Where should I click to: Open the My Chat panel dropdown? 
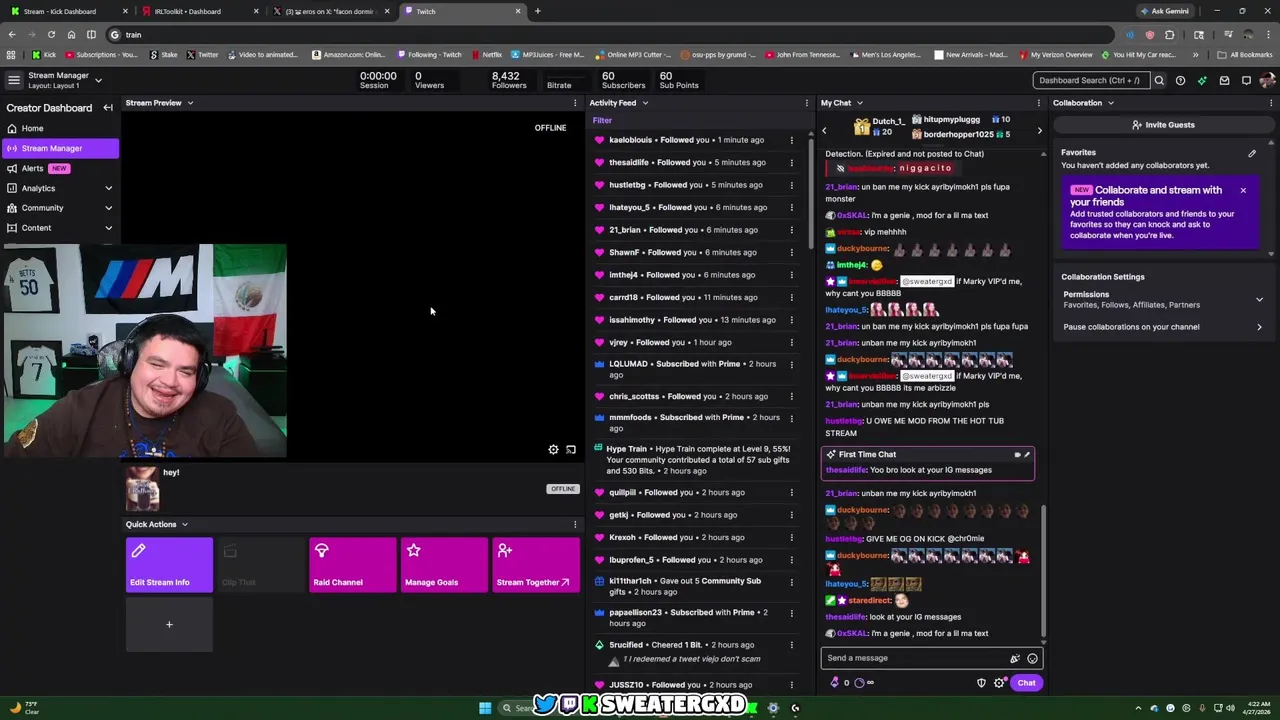859,103
